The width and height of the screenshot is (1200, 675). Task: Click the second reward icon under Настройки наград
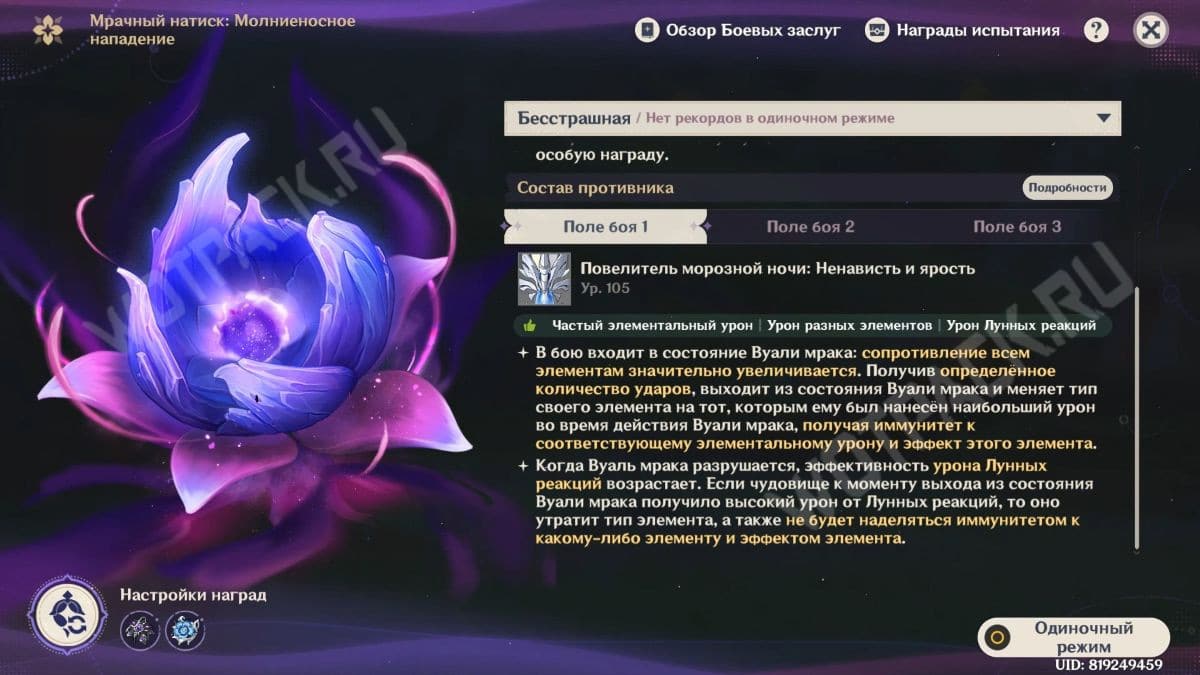point(185,631)
